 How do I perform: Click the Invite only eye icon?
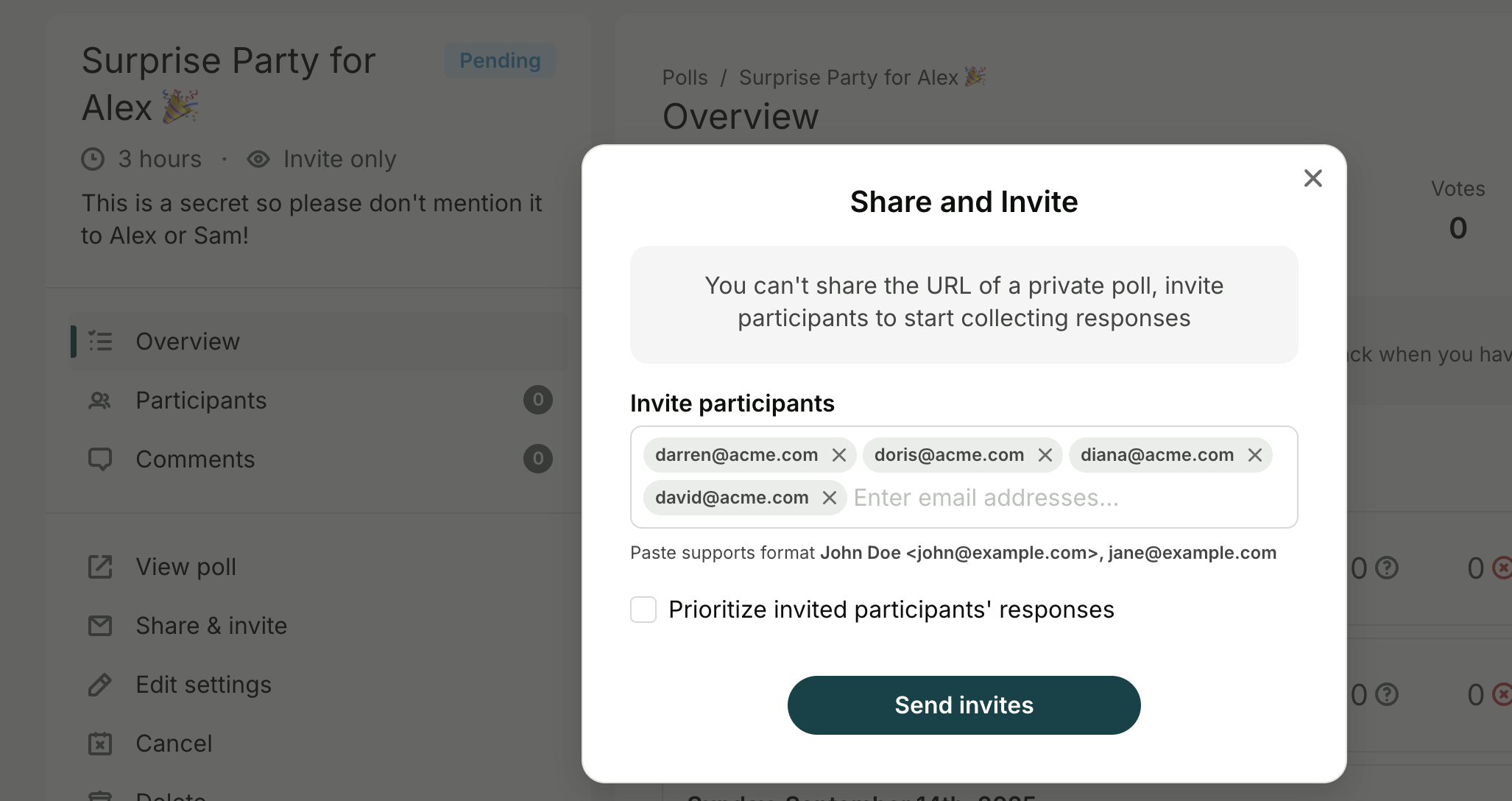(x=258, y=159)
